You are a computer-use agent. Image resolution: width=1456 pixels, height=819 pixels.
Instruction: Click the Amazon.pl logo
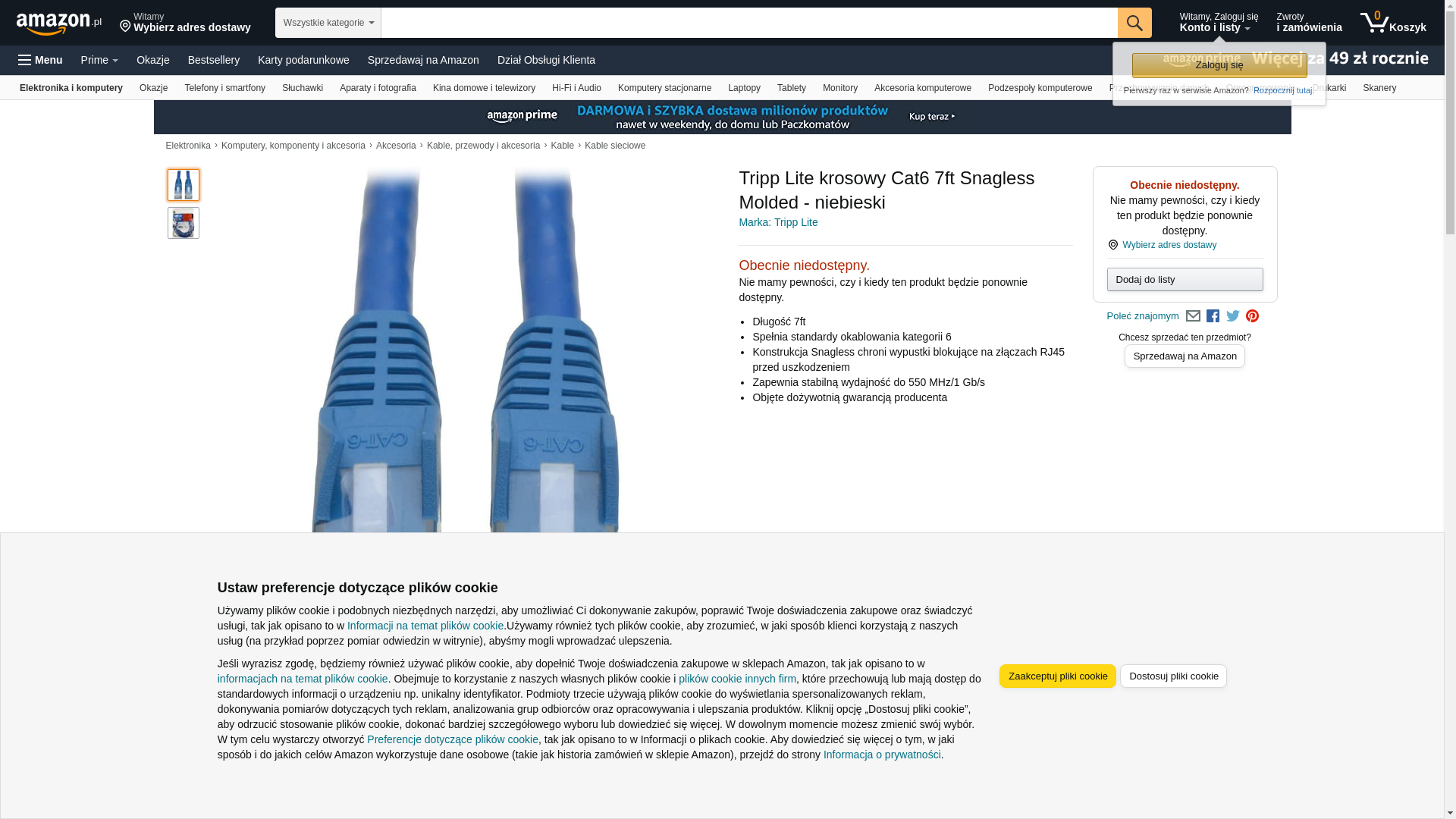click(59, 24)
